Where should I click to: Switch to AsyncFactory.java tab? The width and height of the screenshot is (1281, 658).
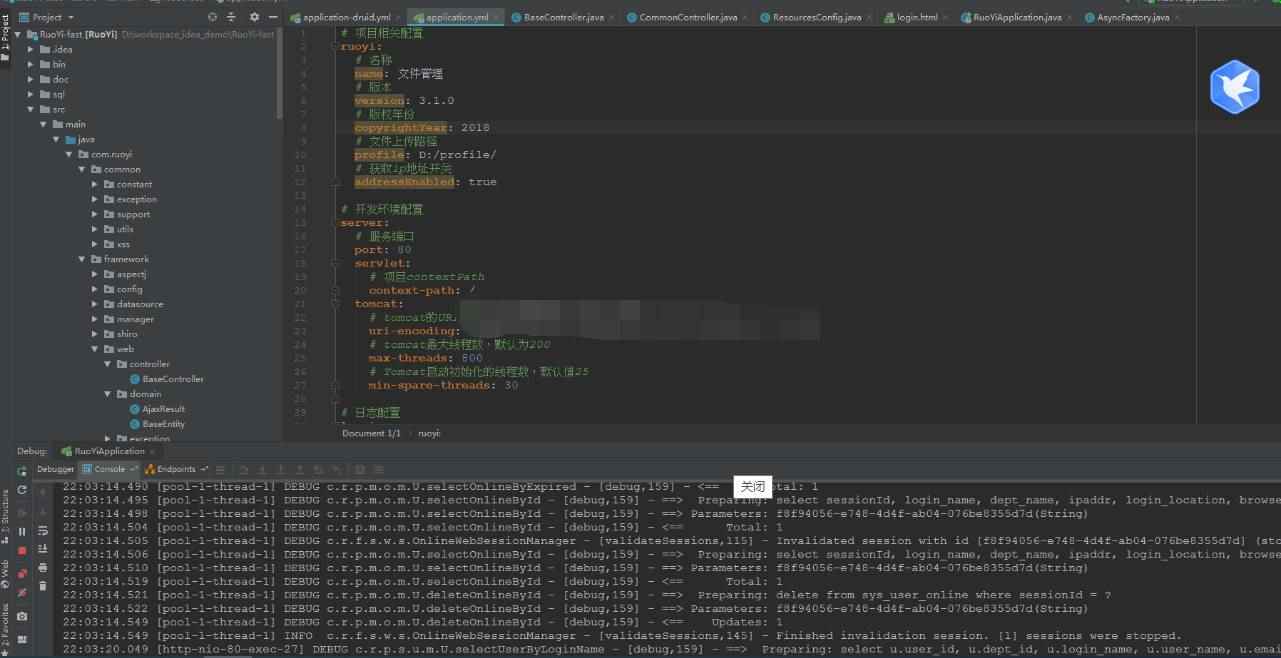point(1131,18)
